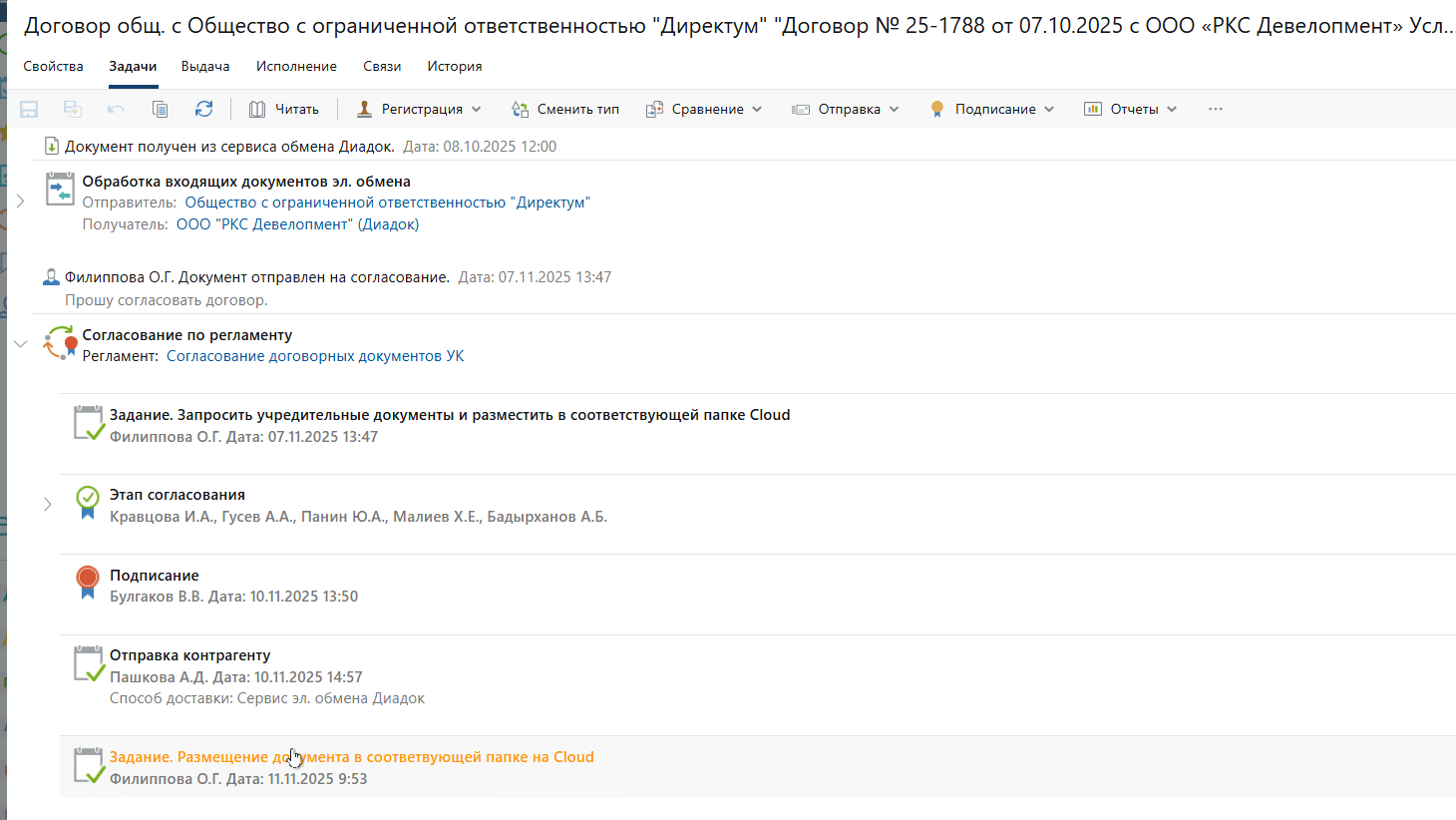Expand the Этап согласования item
The height and width of the screenshot is (820, 1456).
pos(47,505)
